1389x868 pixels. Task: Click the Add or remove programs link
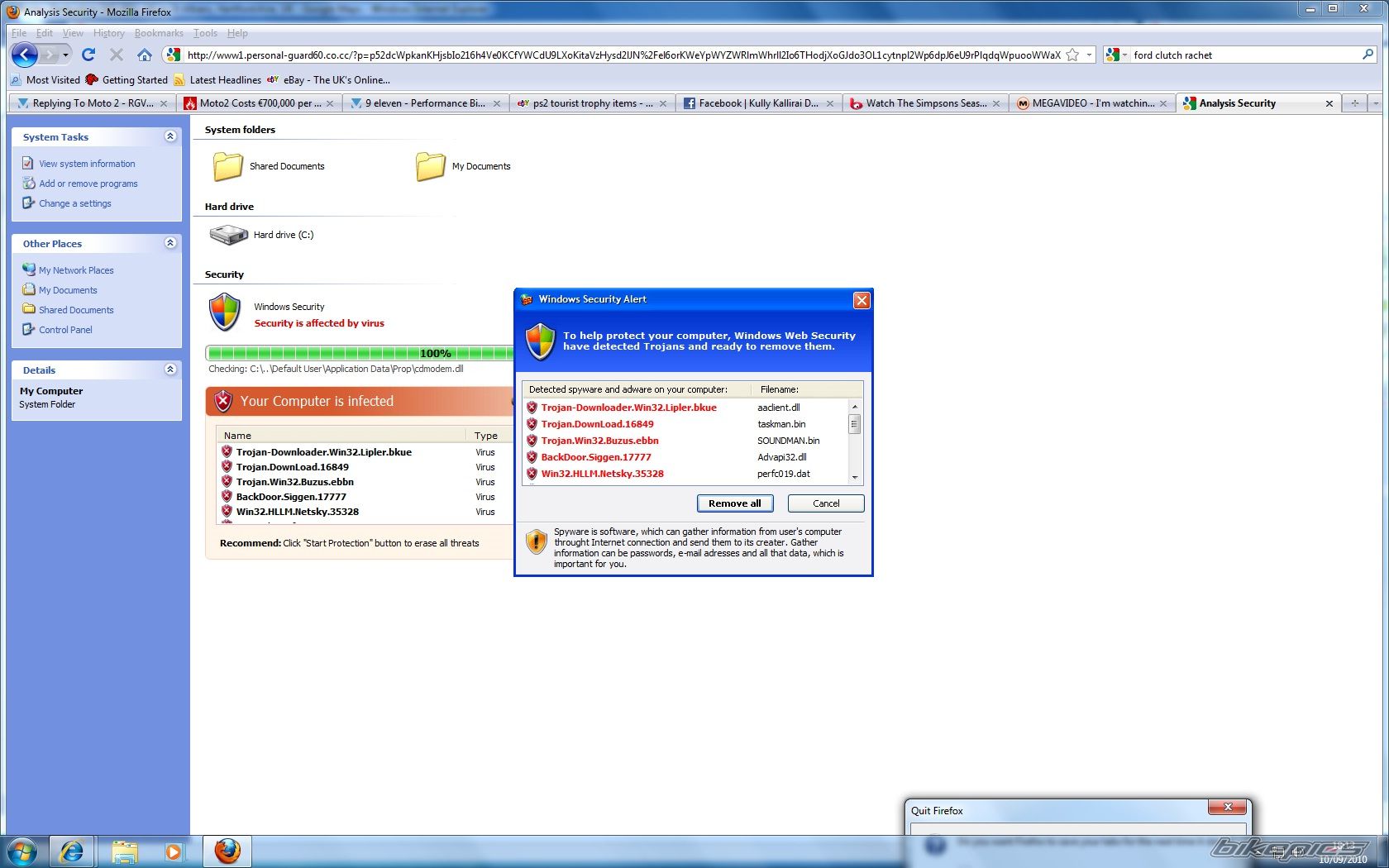[x=88, y=184]
